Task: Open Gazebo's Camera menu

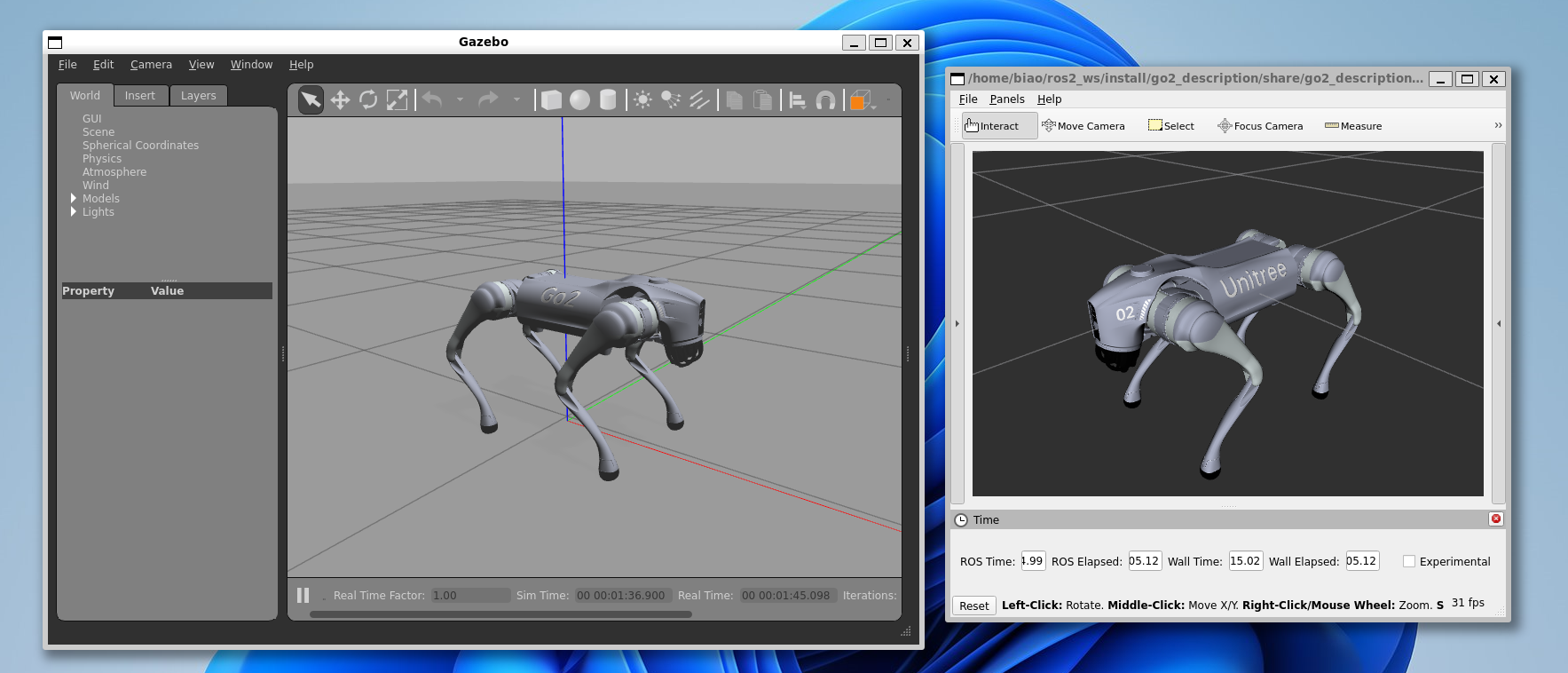Action: (151, 65)
